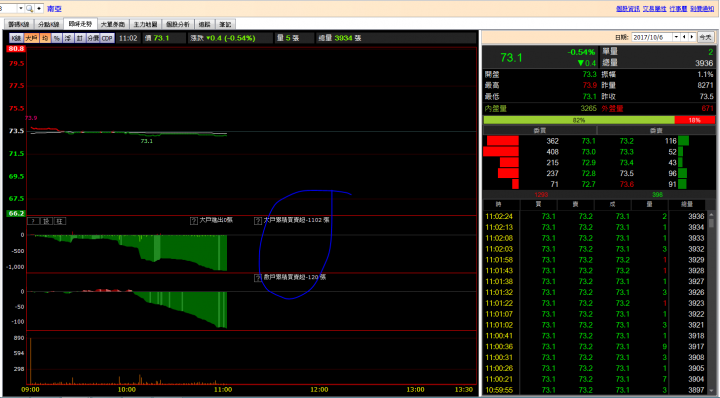Click the 外盤量 671 value
The height and width of the screenshot is (398, 720).
pos(707,108)
